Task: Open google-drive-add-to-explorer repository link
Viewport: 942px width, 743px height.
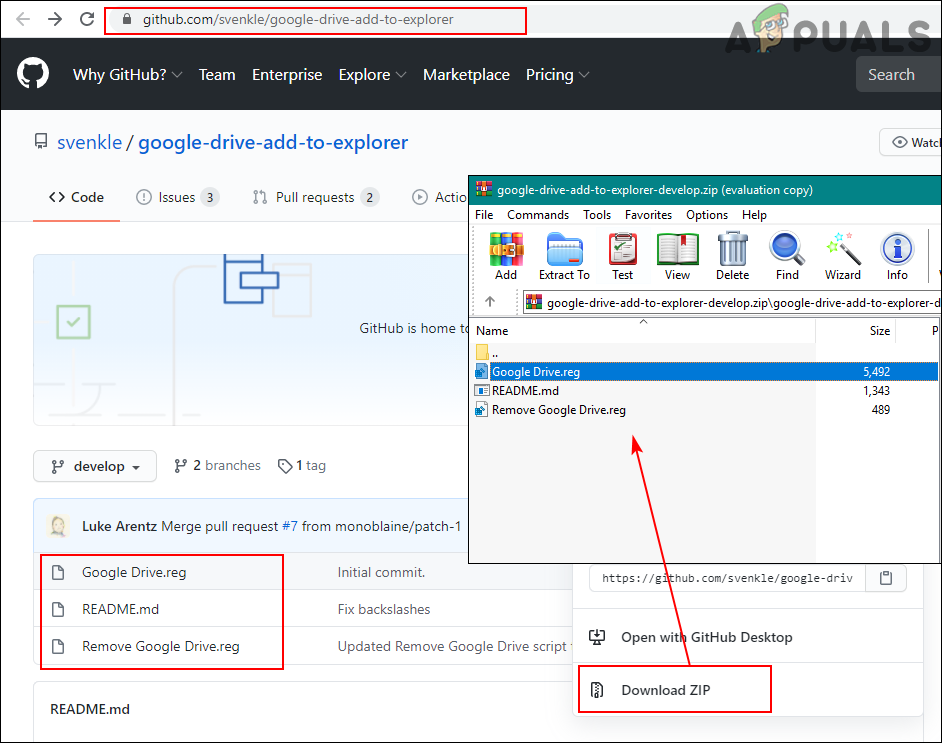Action: click(273, 142)
